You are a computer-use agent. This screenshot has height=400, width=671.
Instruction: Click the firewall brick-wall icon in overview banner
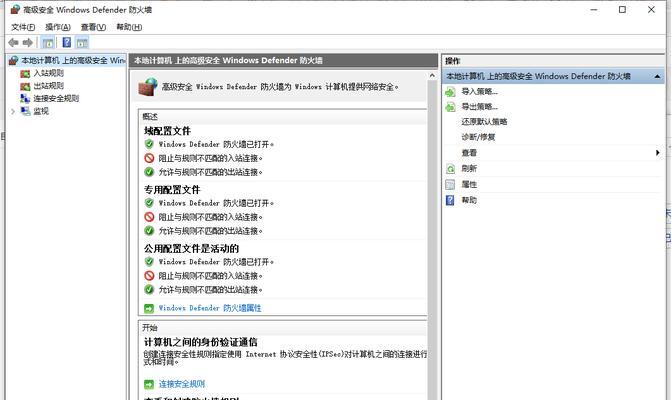(x=148, y=87)
